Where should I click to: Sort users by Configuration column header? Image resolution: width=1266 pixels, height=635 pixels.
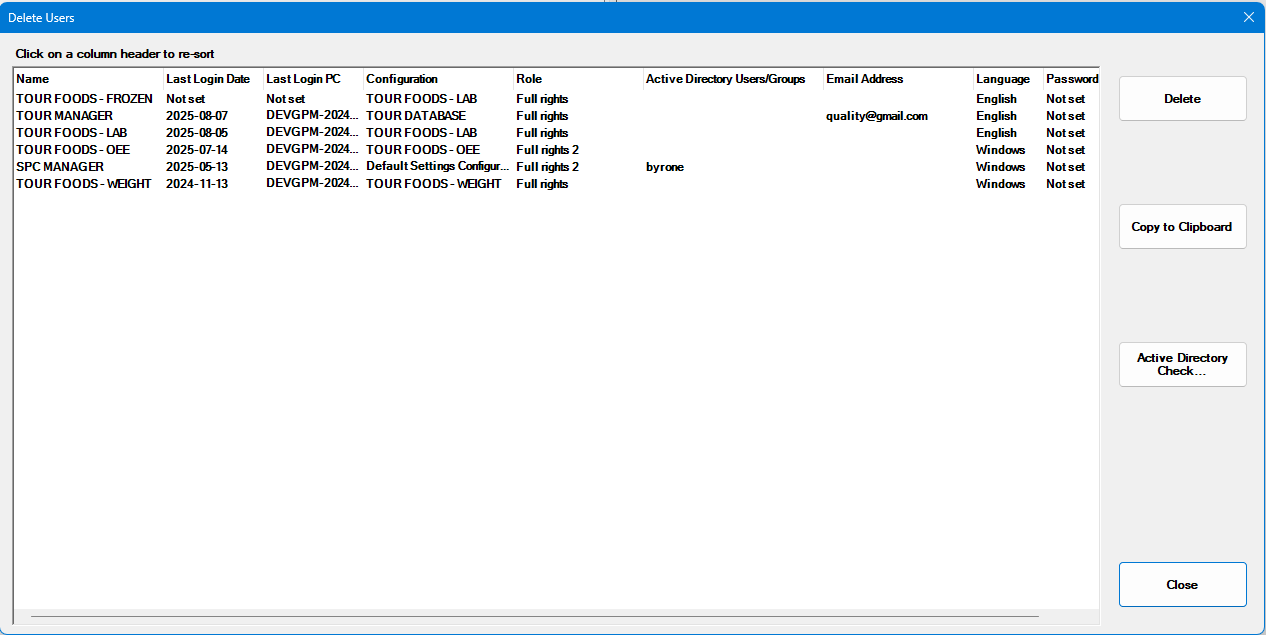pos(437,79)
